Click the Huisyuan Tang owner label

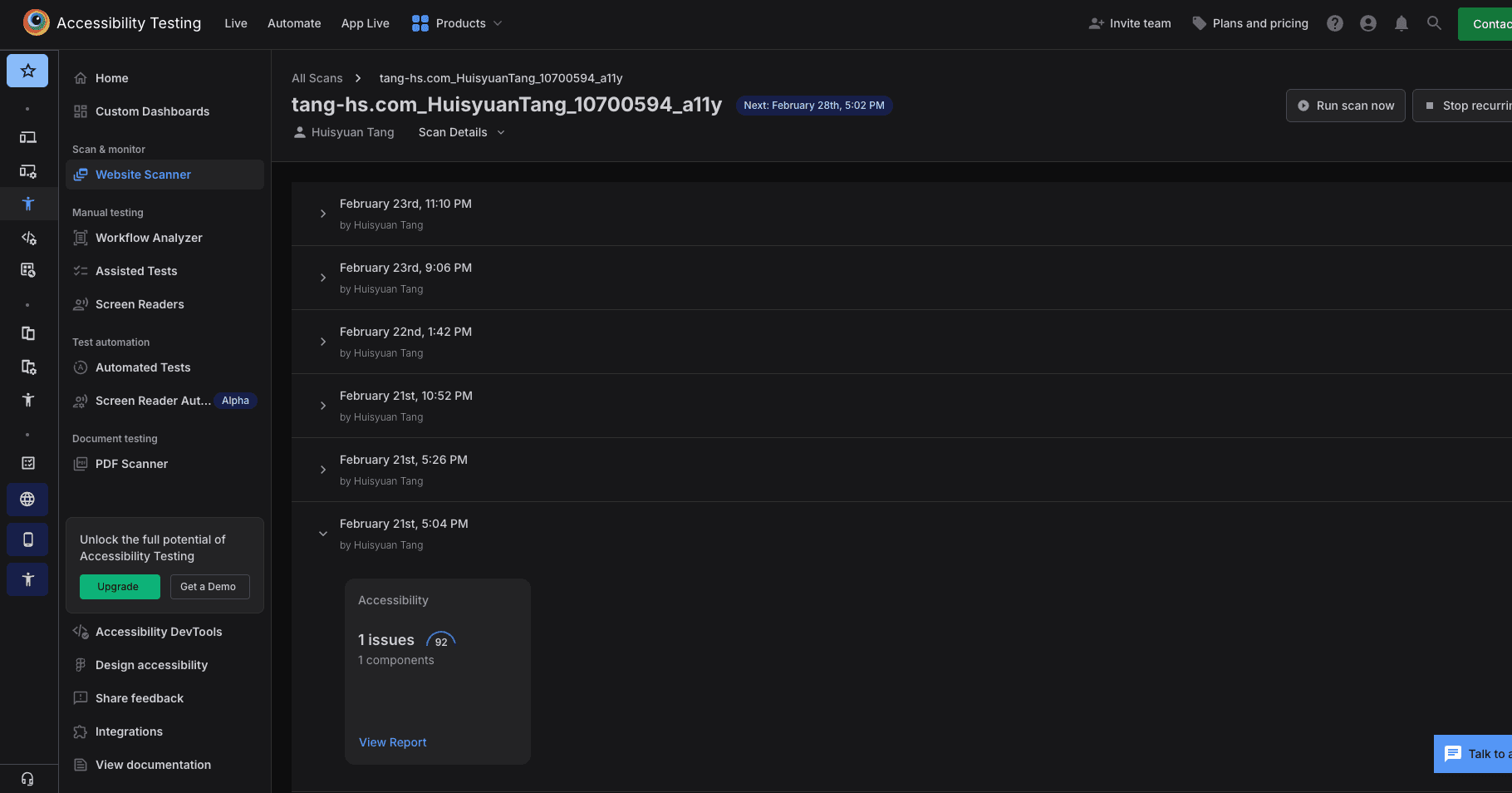tap(344, 132)
